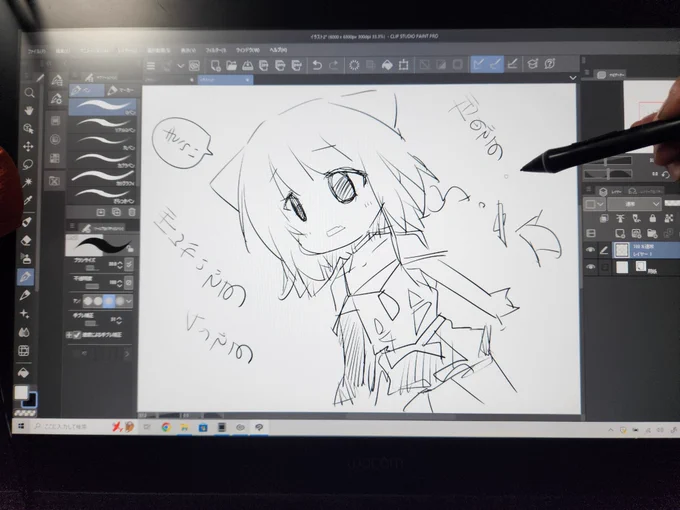The image size is (680, 510).
Task: Open the support question mark icon
Action: (549, 64)
